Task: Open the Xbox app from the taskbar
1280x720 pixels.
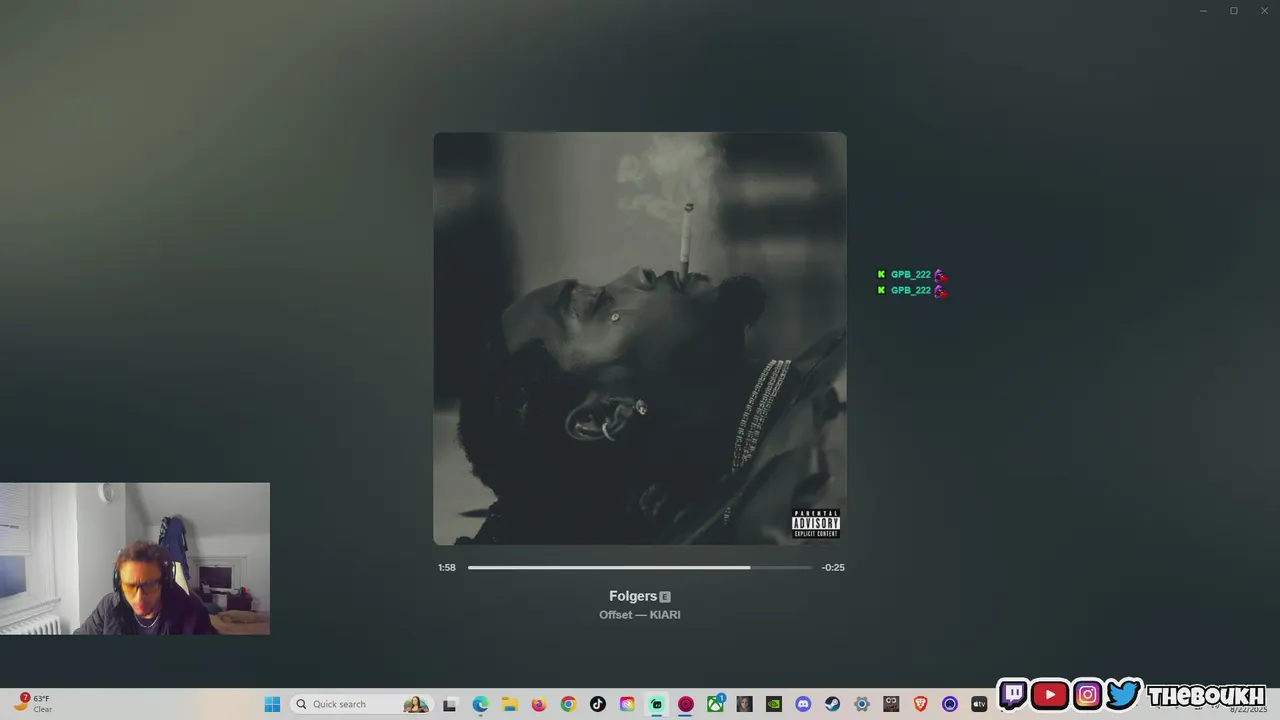Action: (x=715, y=704)
